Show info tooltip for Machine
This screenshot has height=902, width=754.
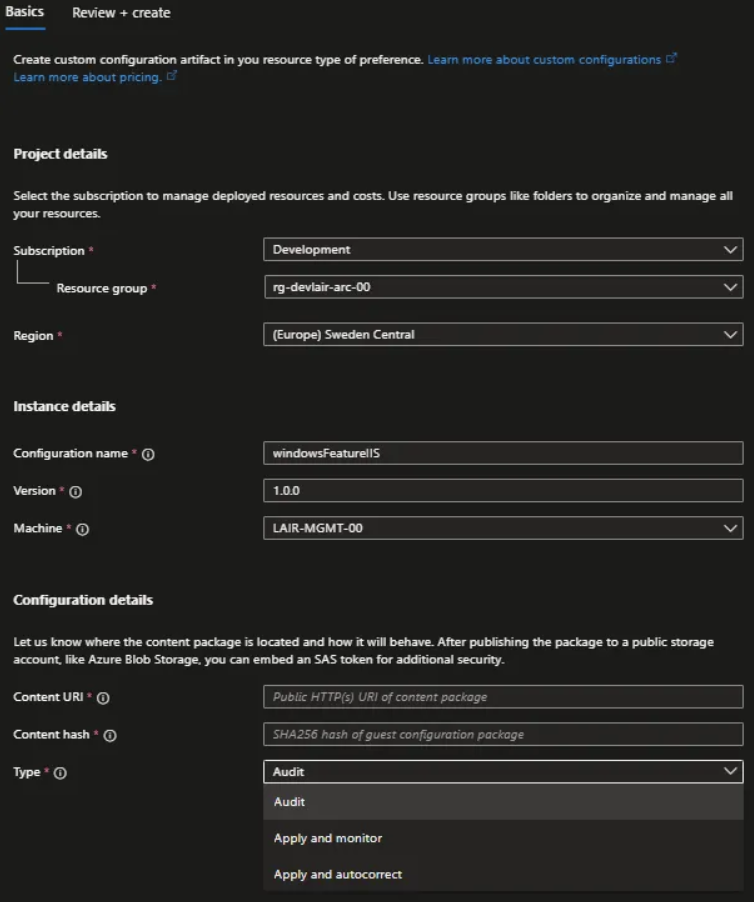82,529
